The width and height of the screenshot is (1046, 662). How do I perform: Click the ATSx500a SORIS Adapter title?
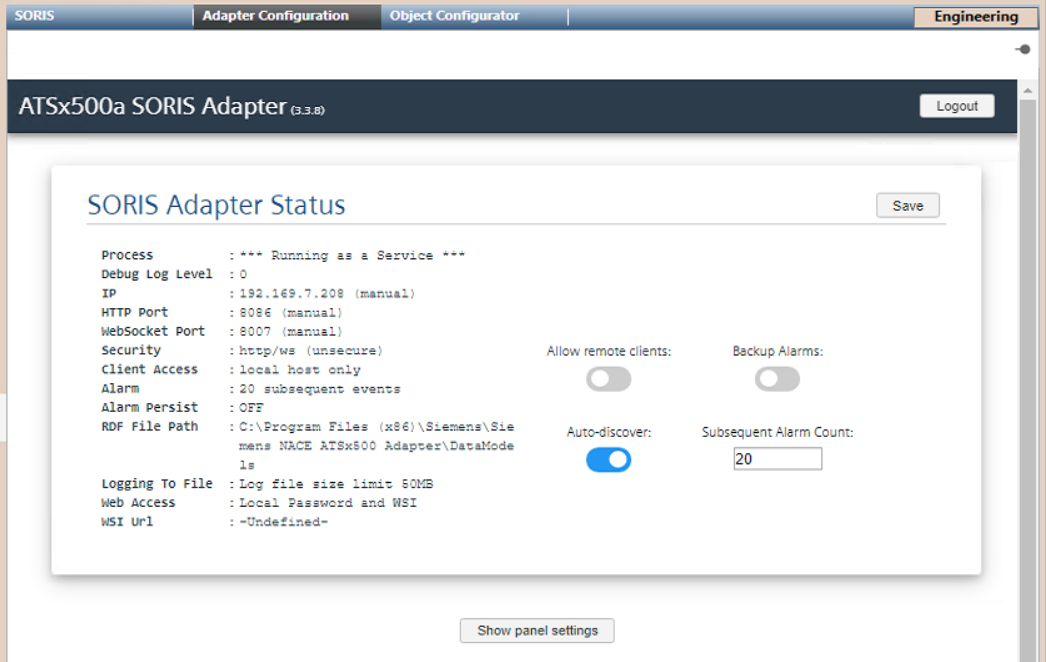click(x=152, y=106)
